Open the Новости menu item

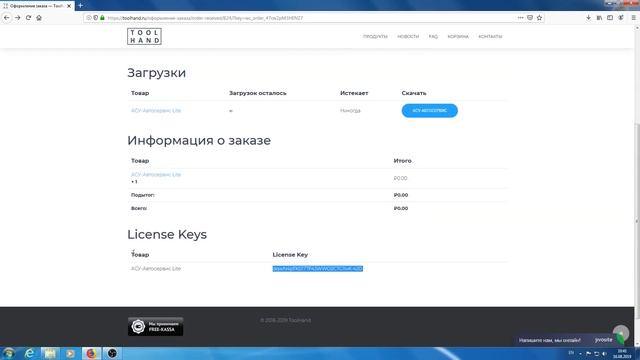pos(408,37)
